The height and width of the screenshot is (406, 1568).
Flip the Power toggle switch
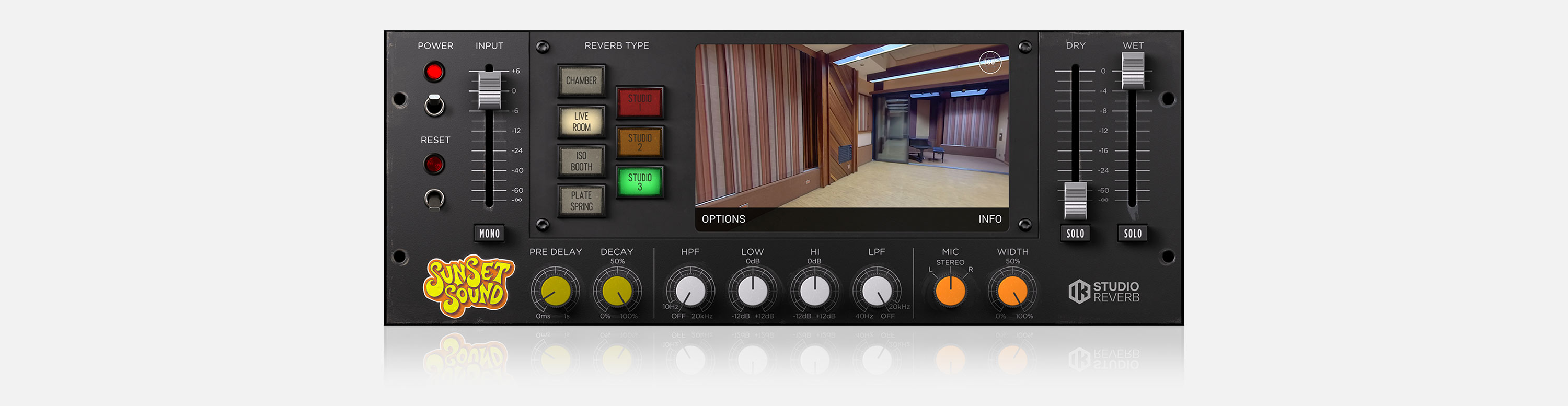pyautogui.click(x=434, y=106)
